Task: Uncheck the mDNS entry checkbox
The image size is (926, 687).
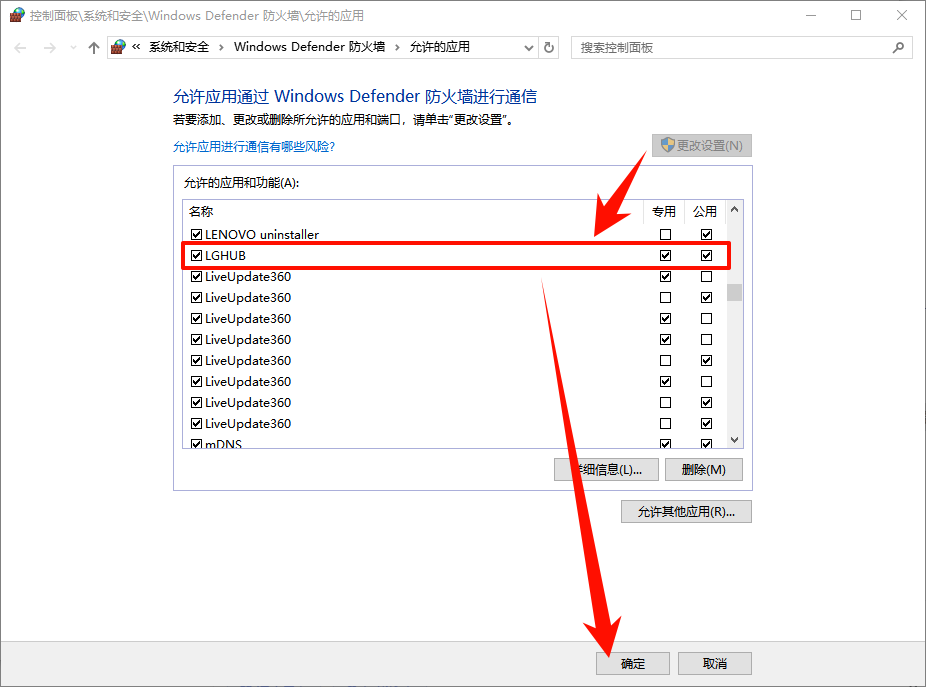Action: pyautogui.click(x=196, y=442)
